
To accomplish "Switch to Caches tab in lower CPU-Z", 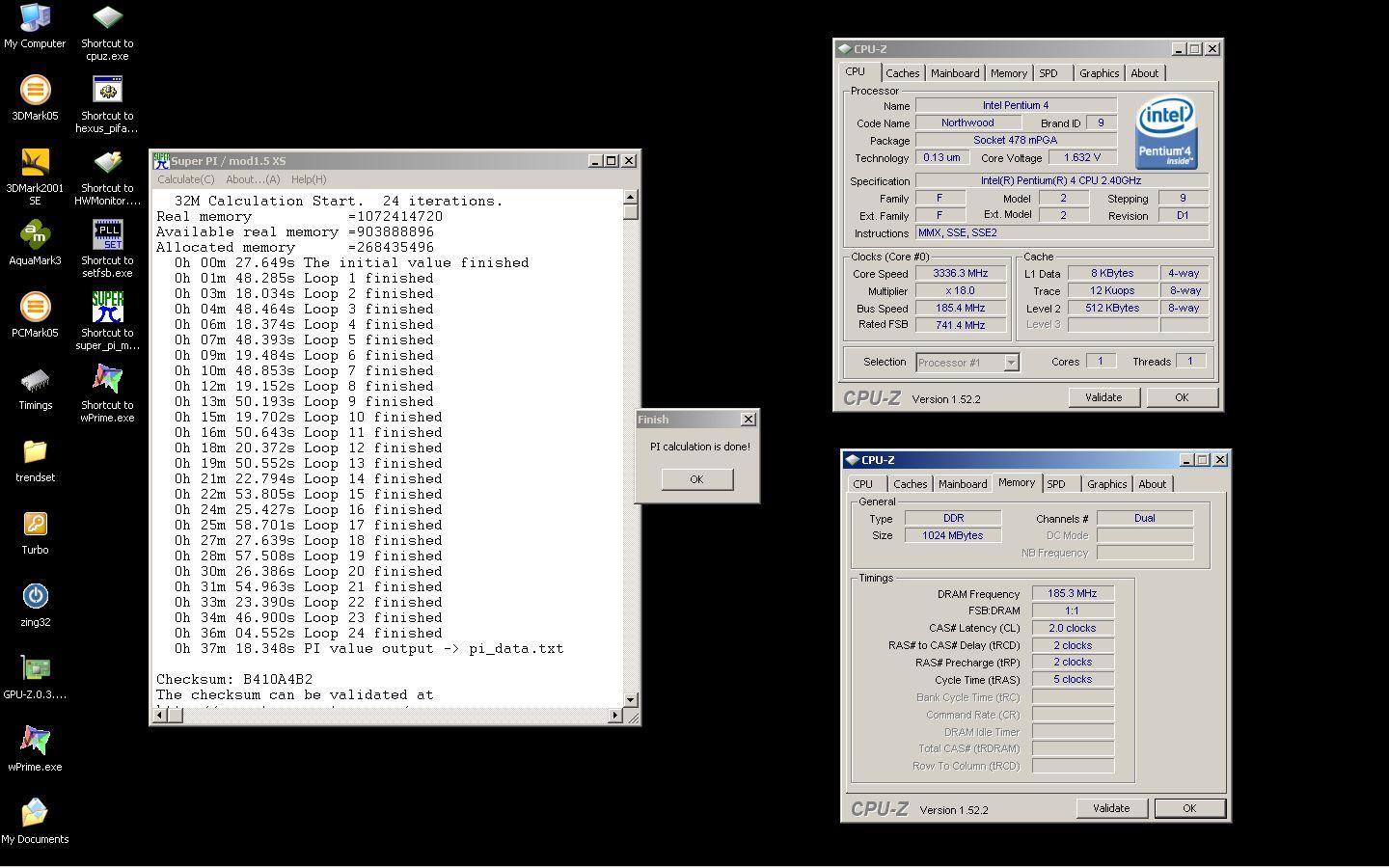I will pyautogui.click(x=911, y=484).
